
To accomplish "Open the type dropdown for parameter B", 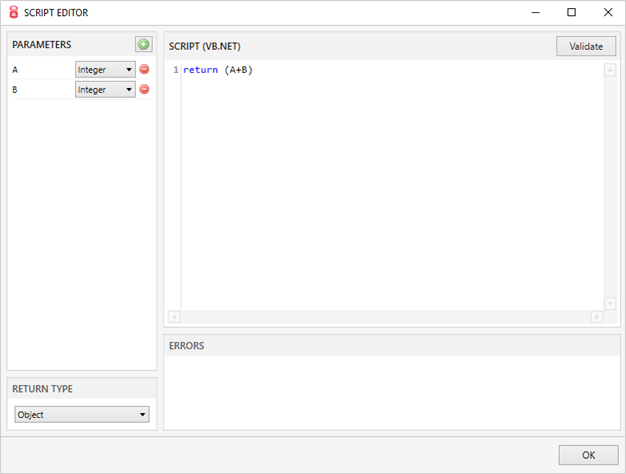I will pos(105,89).
